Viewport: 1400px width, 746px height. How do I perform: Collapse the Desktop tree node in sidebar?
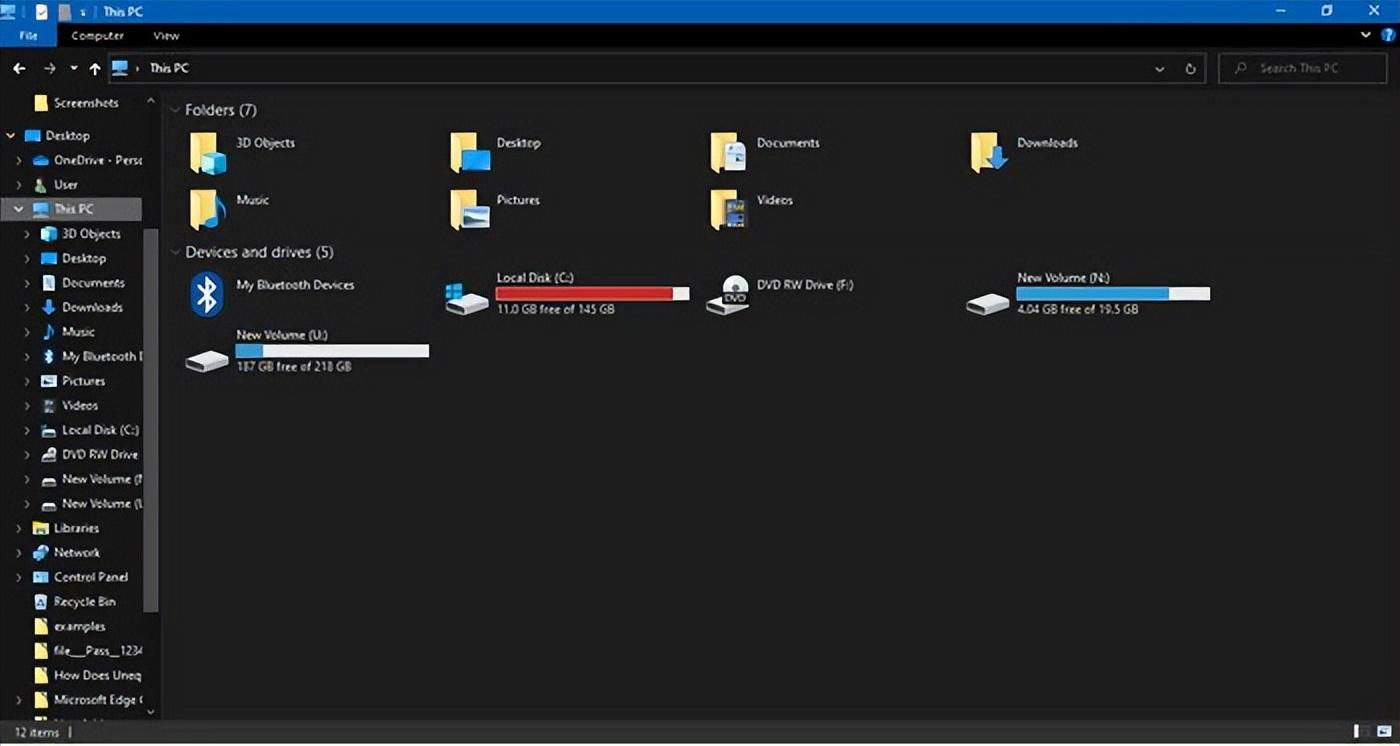click(x=11, y=136)
